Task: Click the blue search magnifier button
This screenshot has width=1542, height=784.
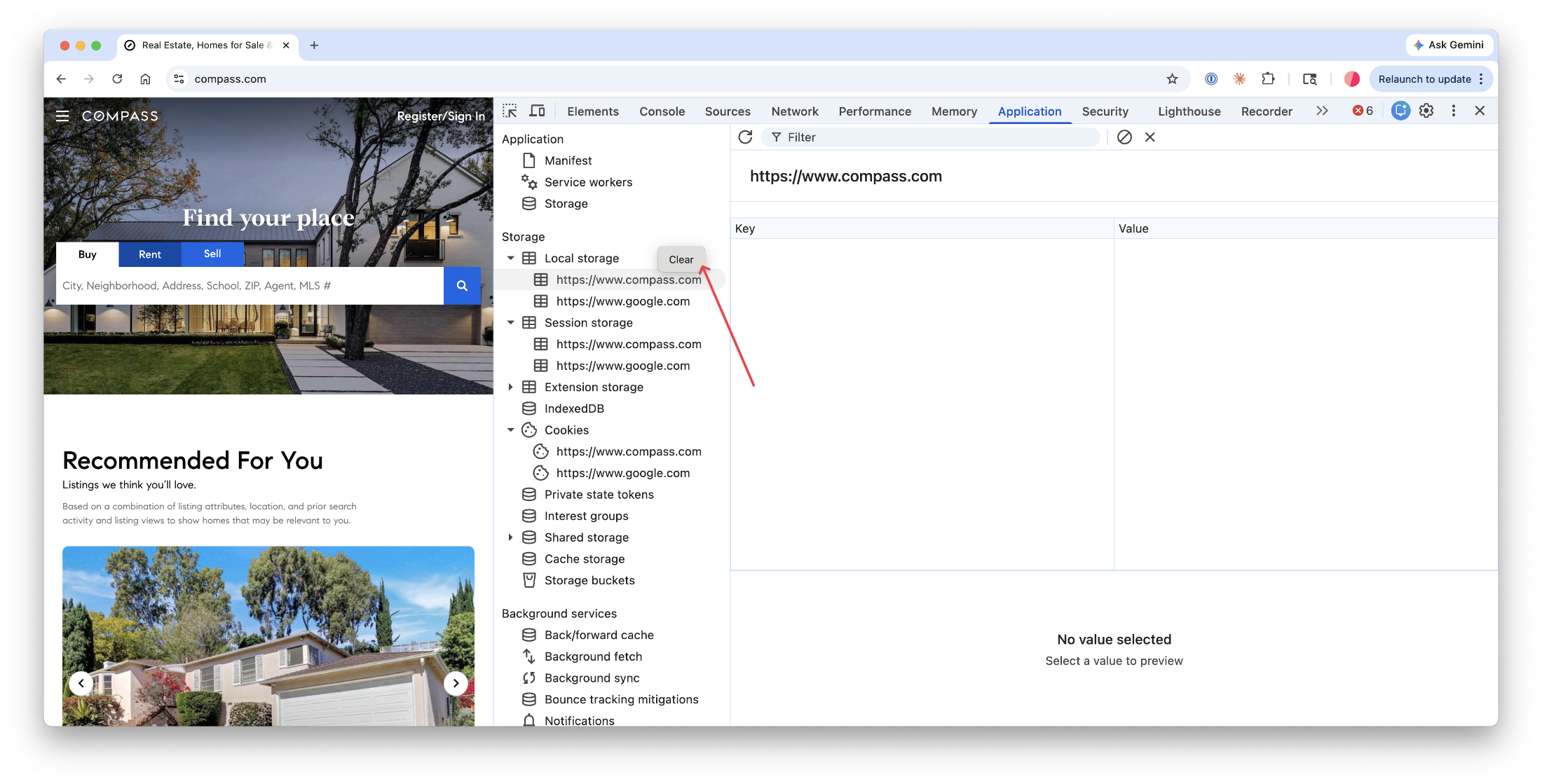Action: click(x=462, y=286)
